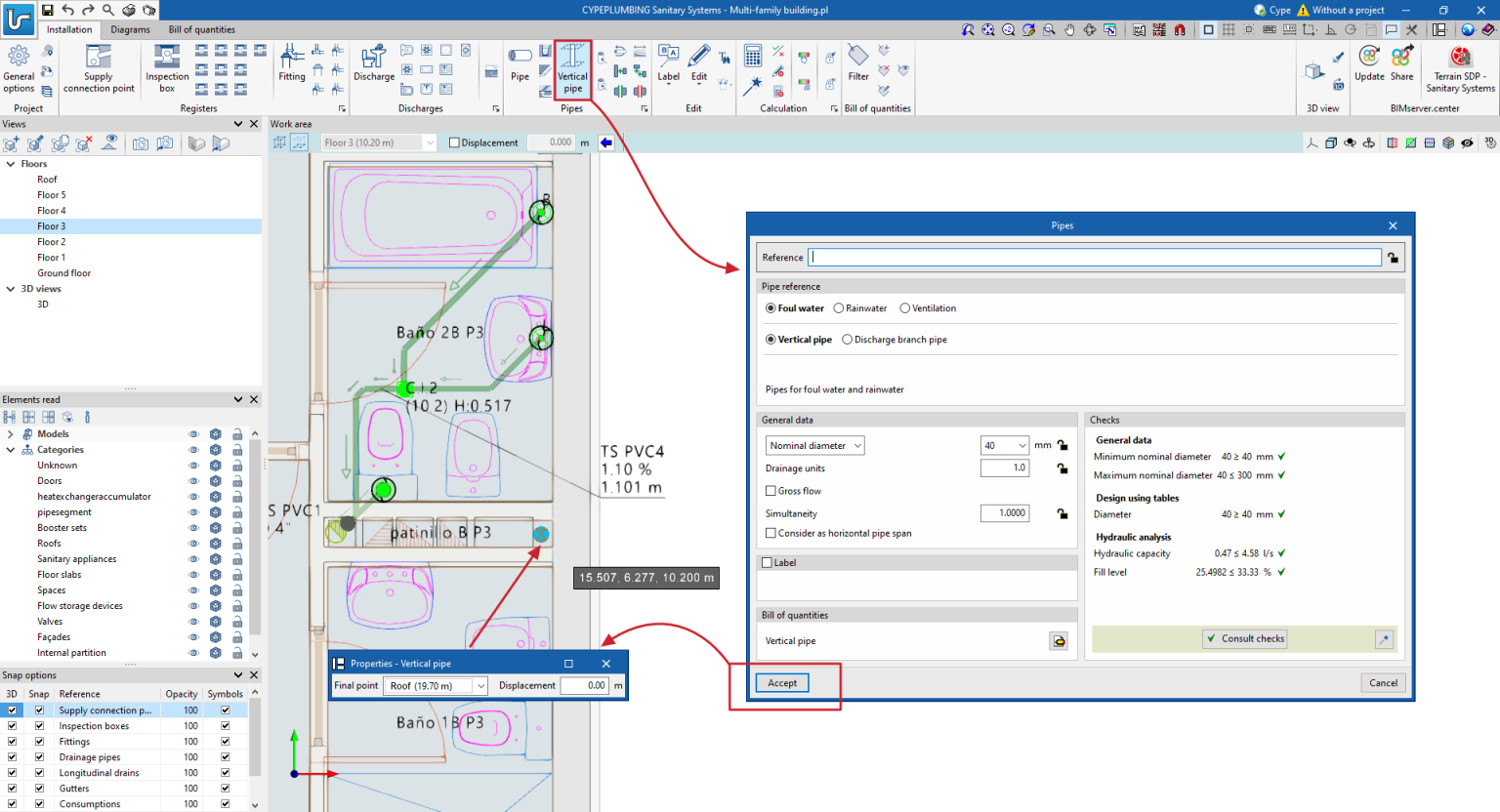The image size is (1500, 812).
Task: Open the 40 mm diameter value dropdown
Action: [x=1005, y=446]
